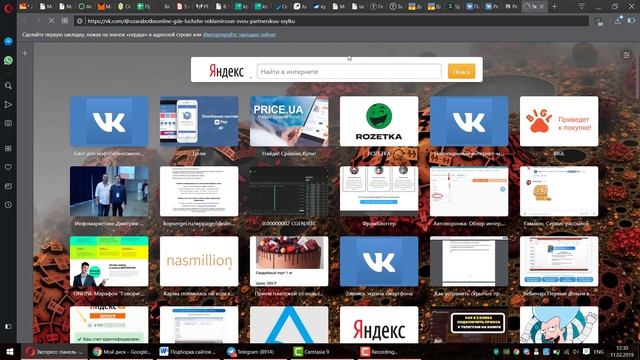Open Facebook Messenger in the sidebar
The height and width of the screenshot is (360, 640).
[x=8, y=42]
